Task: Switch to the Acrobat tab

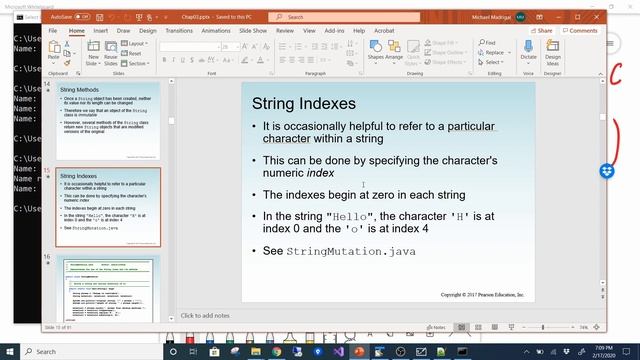Action: 384,31
